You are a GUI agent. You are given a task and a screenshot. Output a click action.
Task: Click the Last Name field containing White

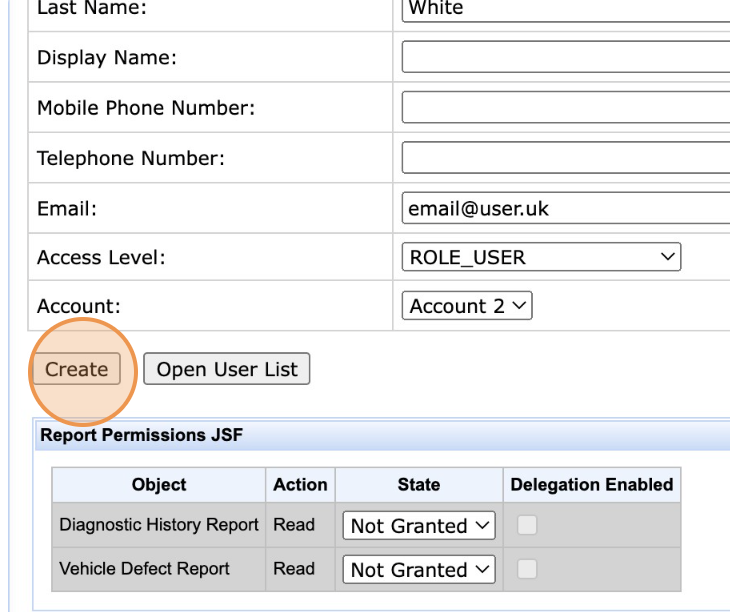565,9
